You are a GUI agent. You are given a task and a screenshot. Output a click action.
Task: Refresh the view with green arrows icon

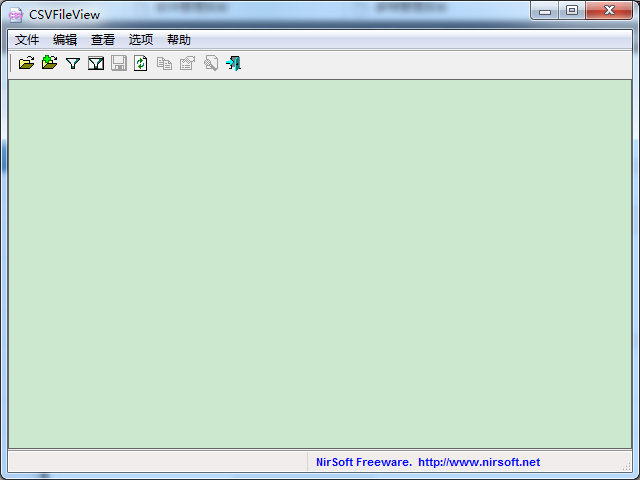tap(141, 63)
